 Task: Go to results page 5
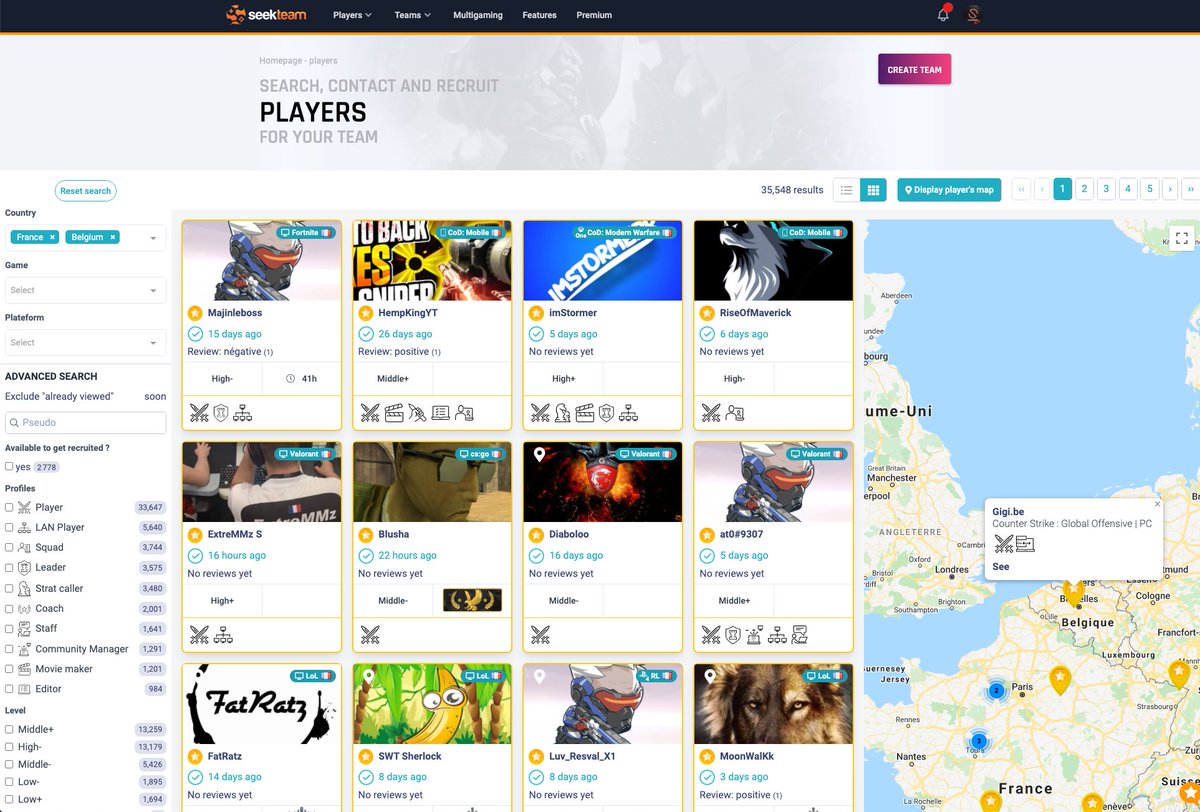[1149, 189]
